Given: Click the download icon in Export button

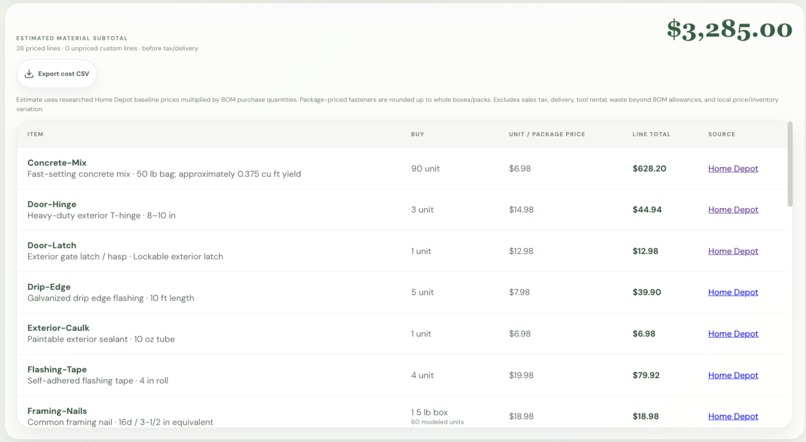Looking at the screenshot, I should [x=29, y=74].
